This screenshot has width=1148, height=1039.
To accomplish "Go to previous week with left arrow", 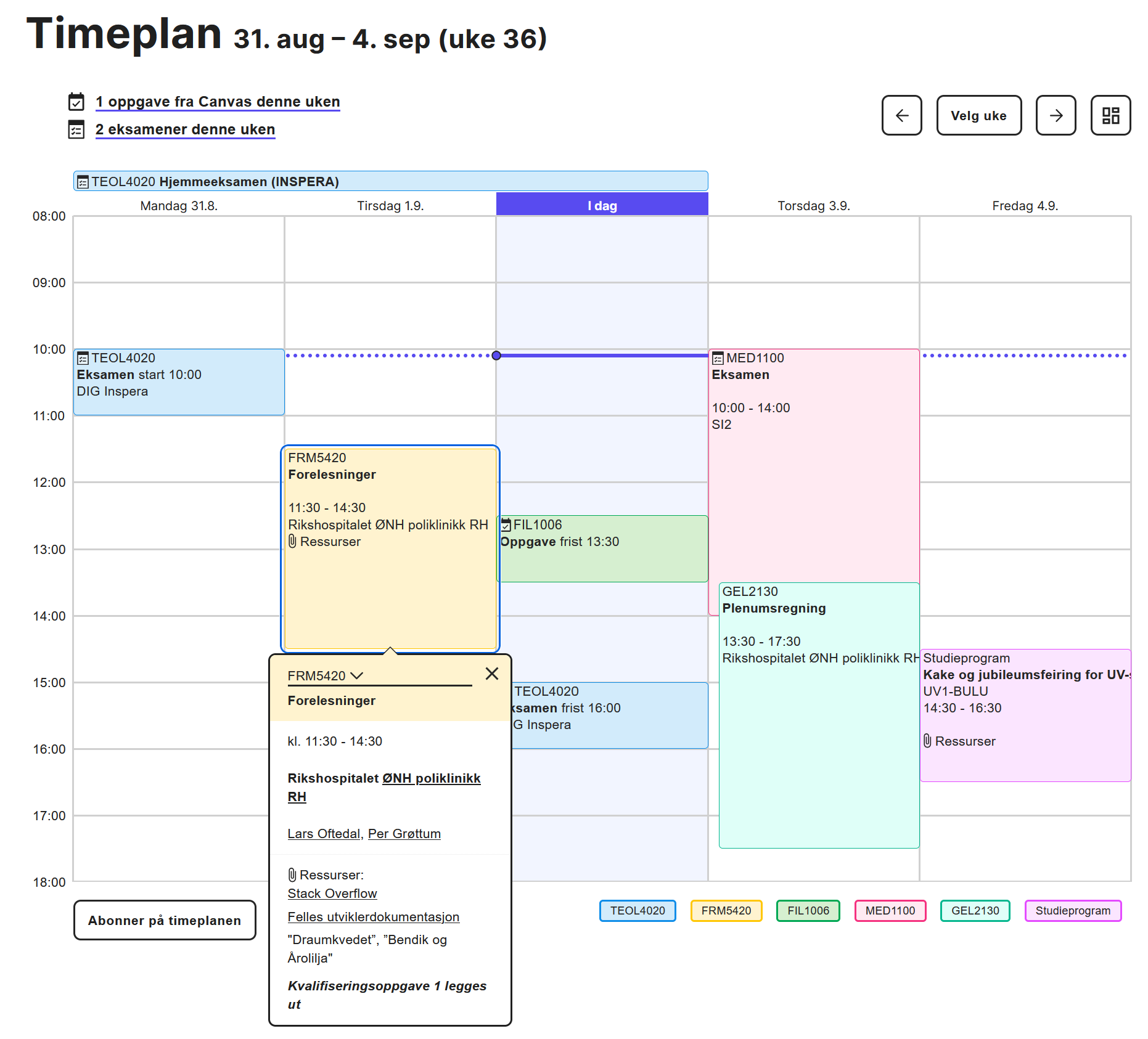I will [x=901, y=115].
